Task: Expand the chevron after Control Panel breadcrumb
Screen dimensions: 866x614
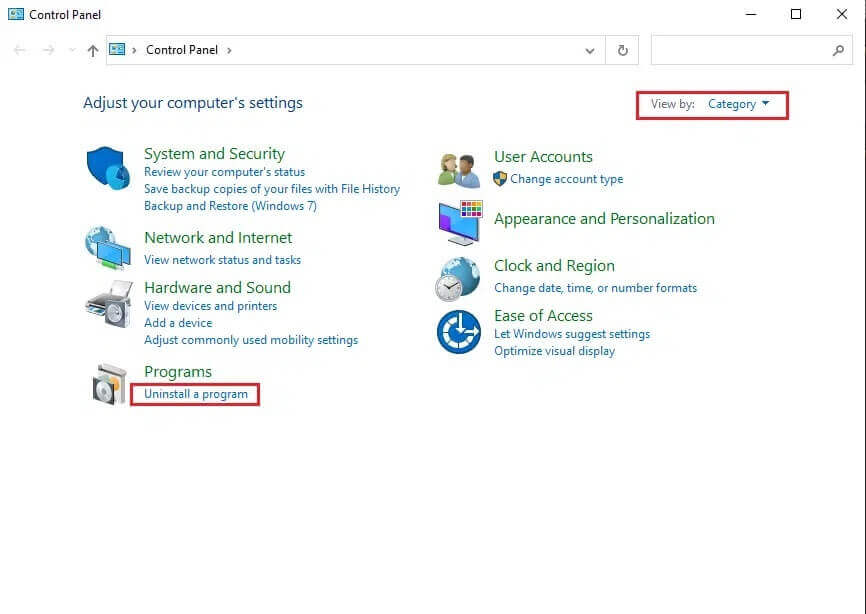Action: (x=229, y=50)
